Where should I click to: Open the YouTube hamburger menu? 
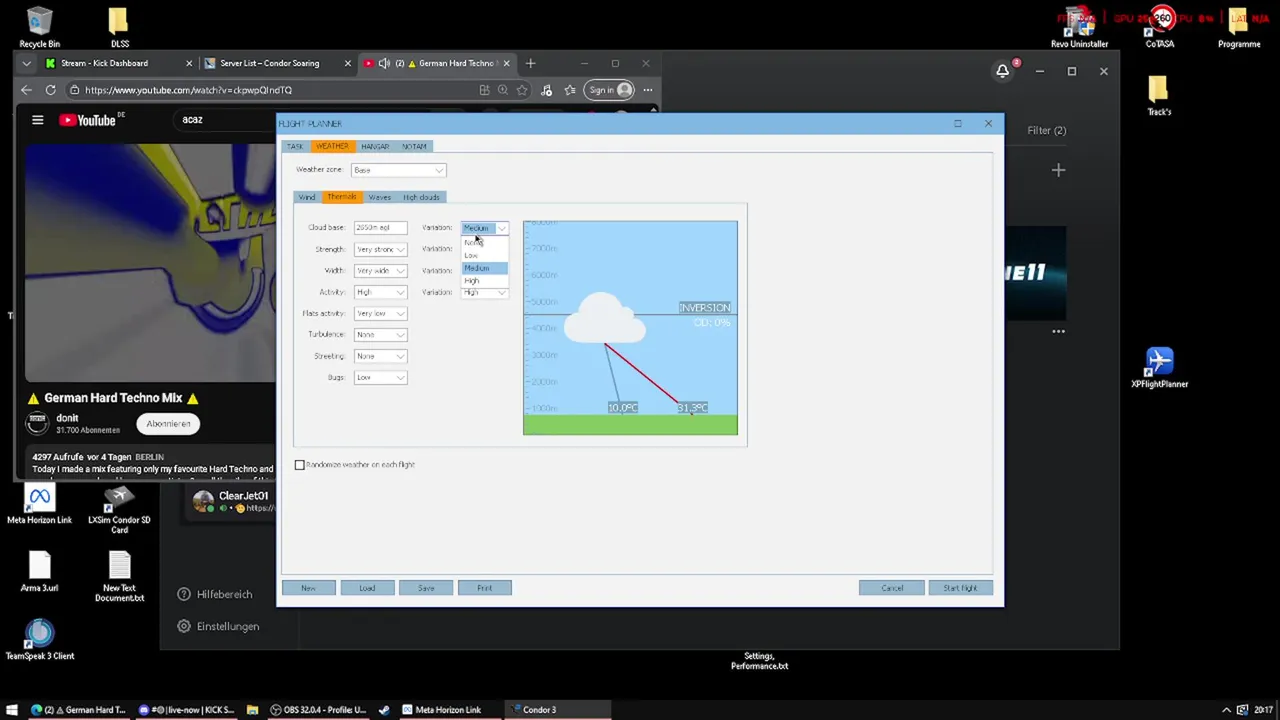pyautogui.click(x=37, y=120)
